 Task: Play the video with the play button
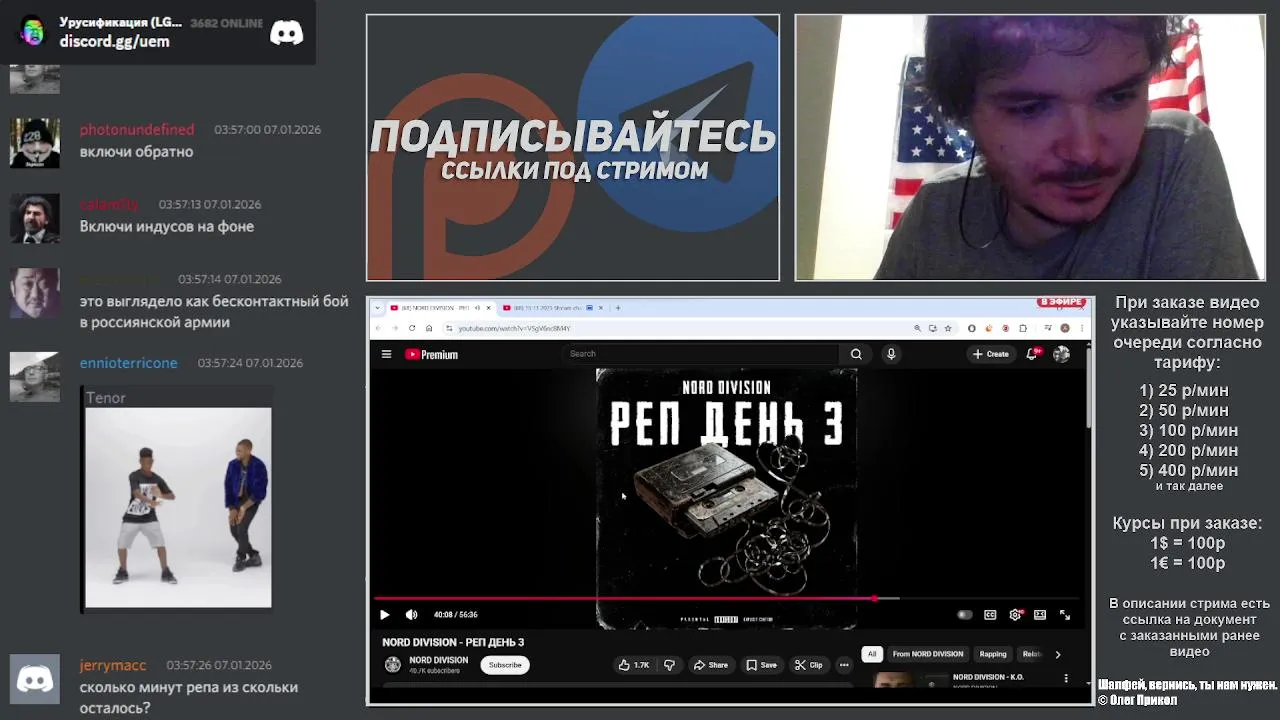(x=384, y=615)
